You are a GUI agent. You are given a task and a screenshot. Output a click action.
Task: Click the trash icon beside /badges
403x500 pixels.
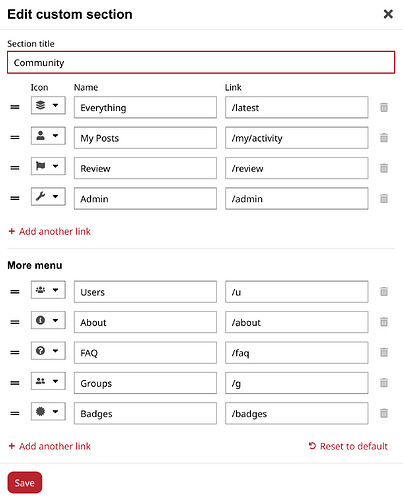click(384, 413)
